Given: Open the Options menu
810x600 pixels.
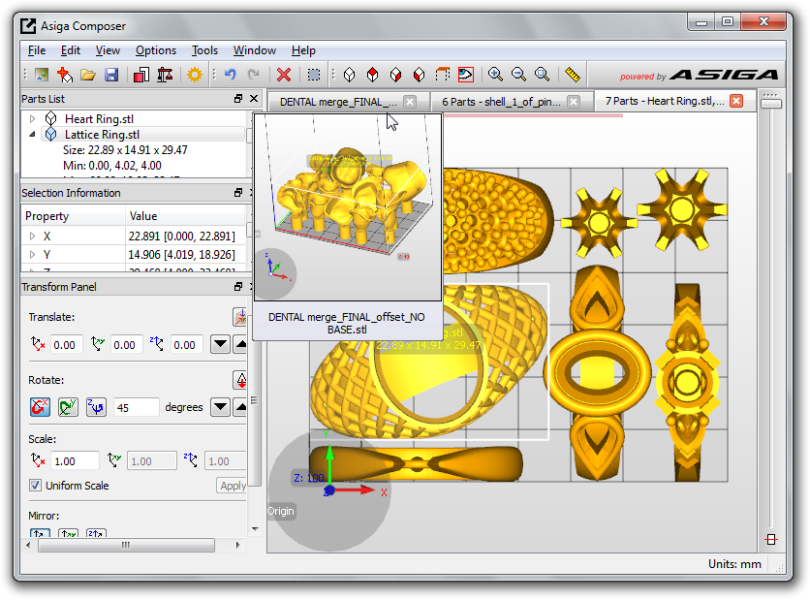Looking at the screenshot, I should (x=155, y=50).
